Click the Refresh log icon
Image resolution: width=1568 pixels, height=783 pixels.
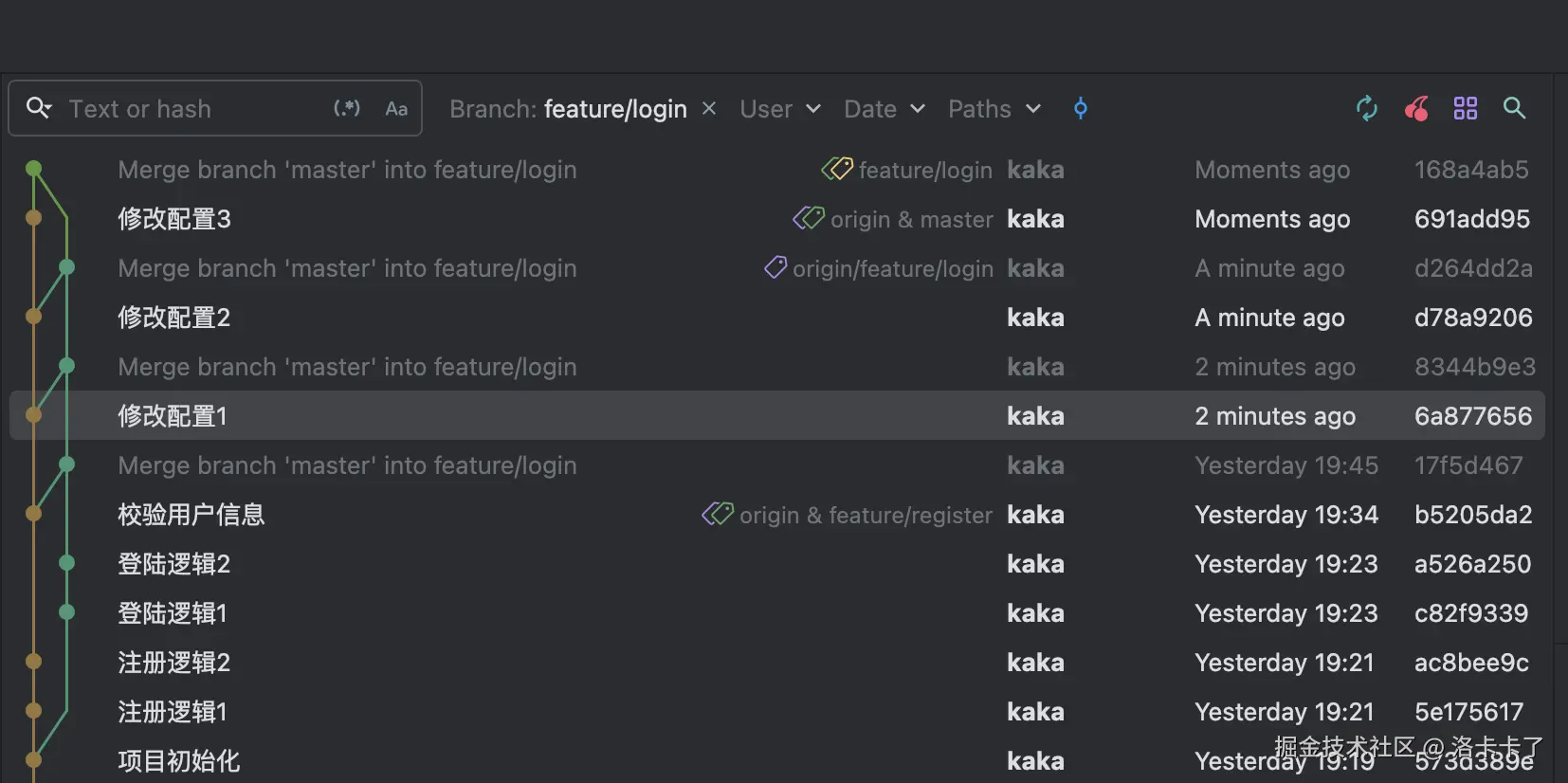pyautogui.click(x=1366, y=108)
